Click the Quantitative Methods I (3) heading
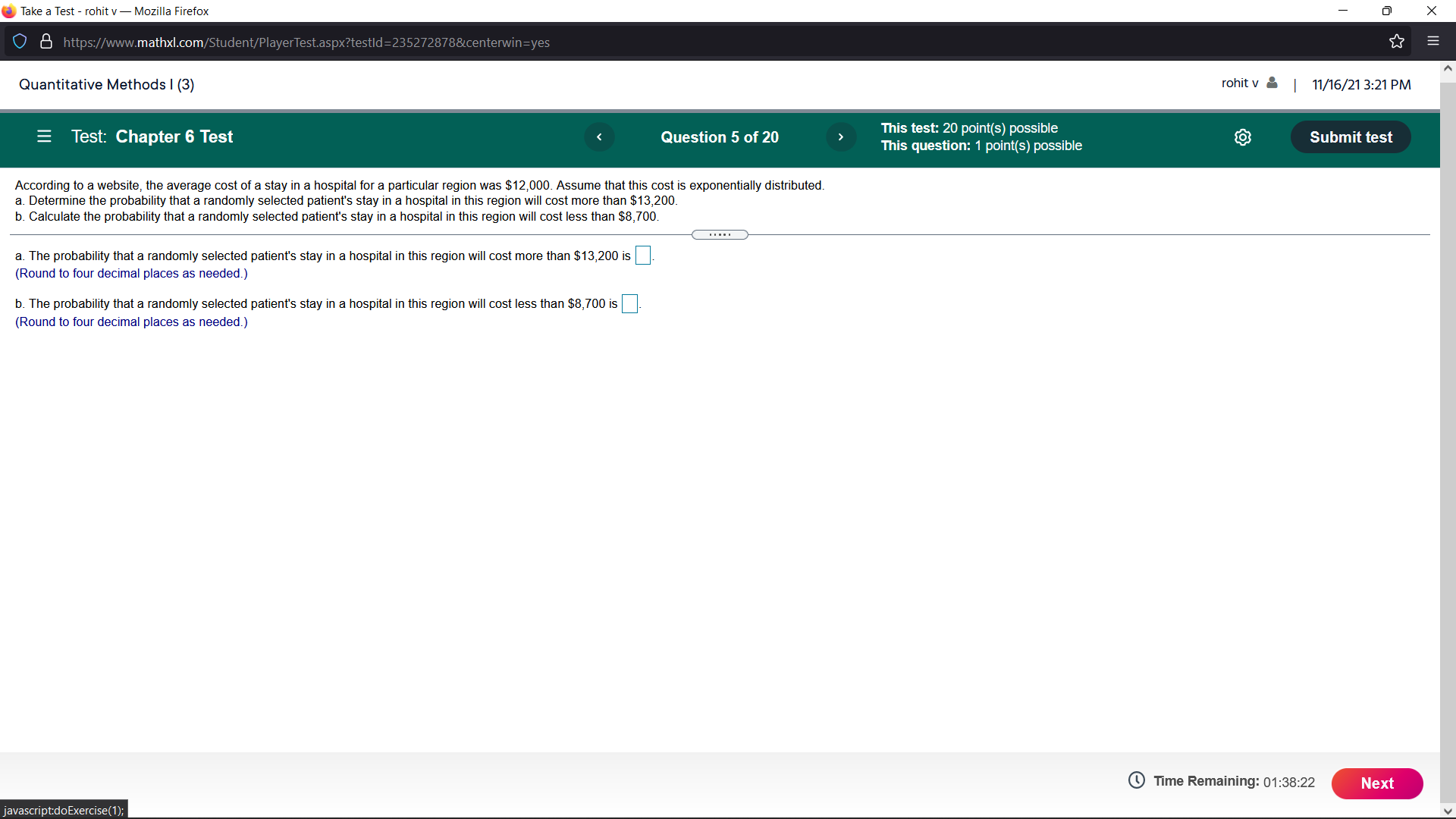This screenshot has height=819, width=1456. pyautogui.click(x=106, y=84)
